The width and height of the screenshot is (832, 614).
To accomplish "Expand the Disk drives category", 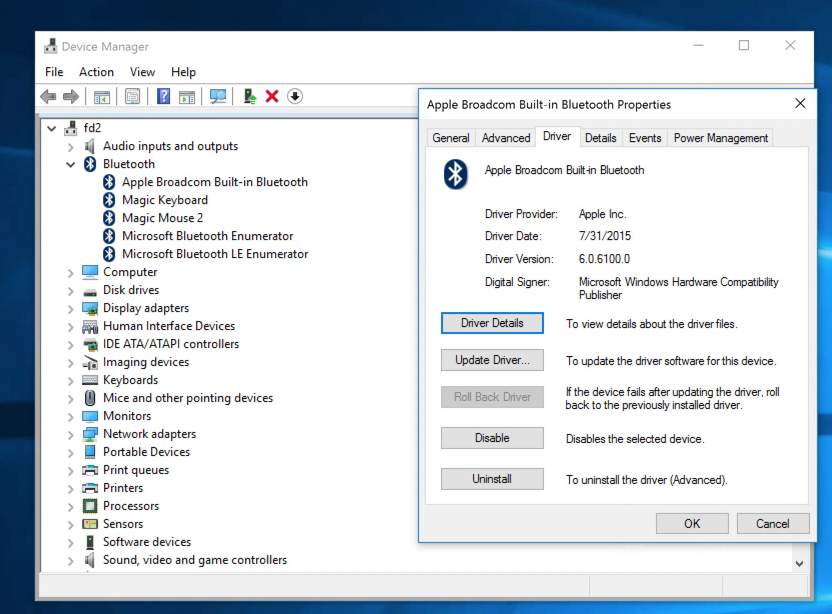I will (x=71, y=291).
